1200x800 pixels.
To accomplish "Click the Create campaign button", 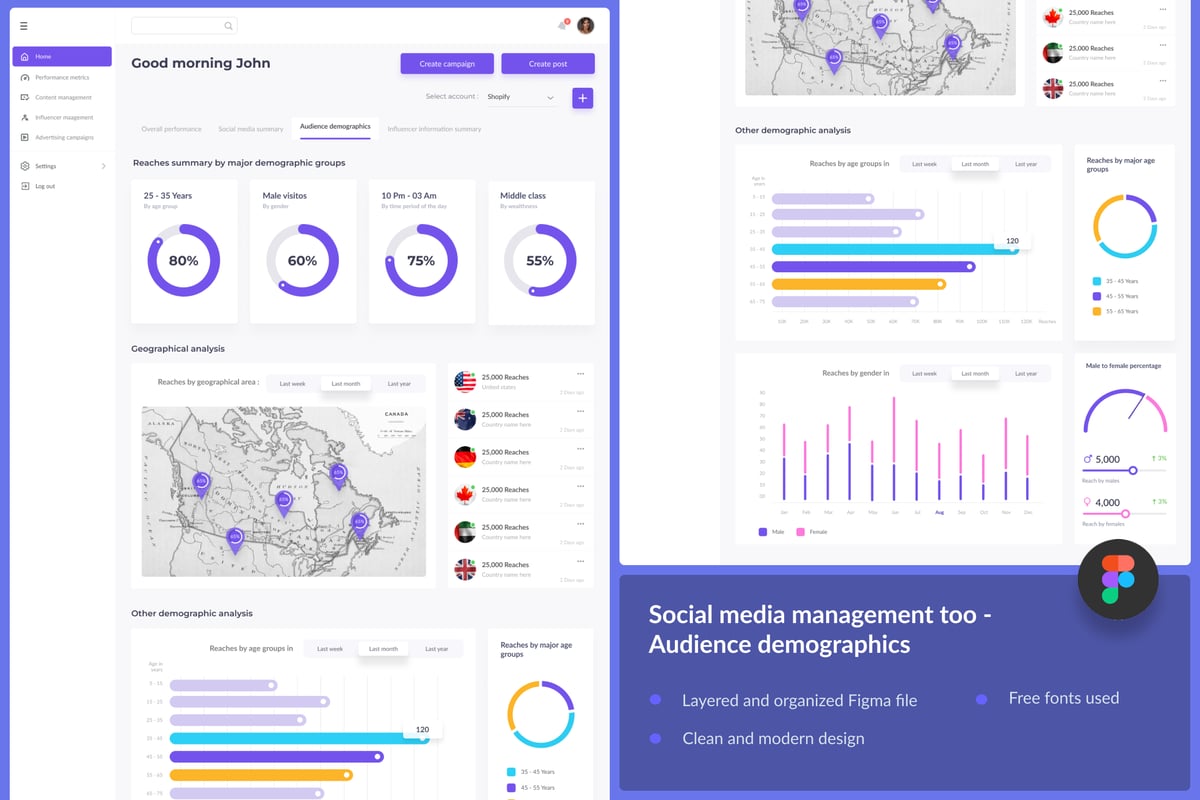I will click(447, 64).
